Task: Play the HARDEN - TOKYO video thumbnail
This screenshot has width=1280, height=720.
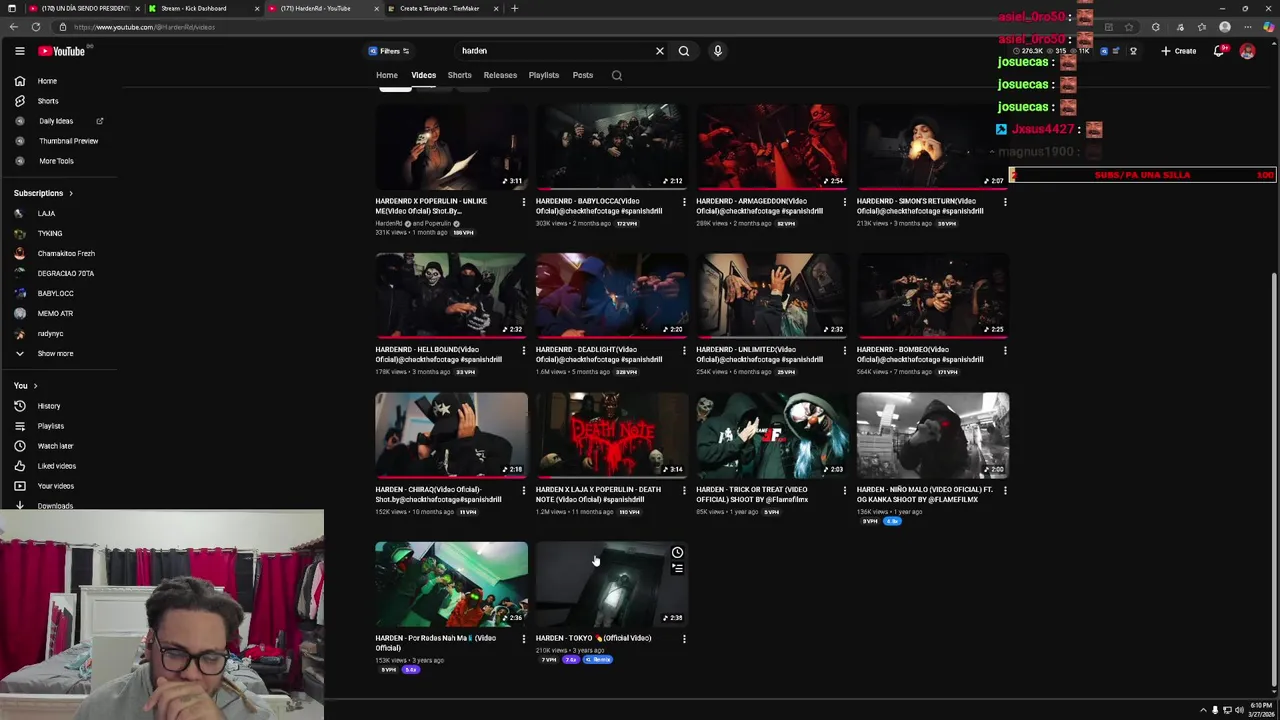Action: coord(612,584)
